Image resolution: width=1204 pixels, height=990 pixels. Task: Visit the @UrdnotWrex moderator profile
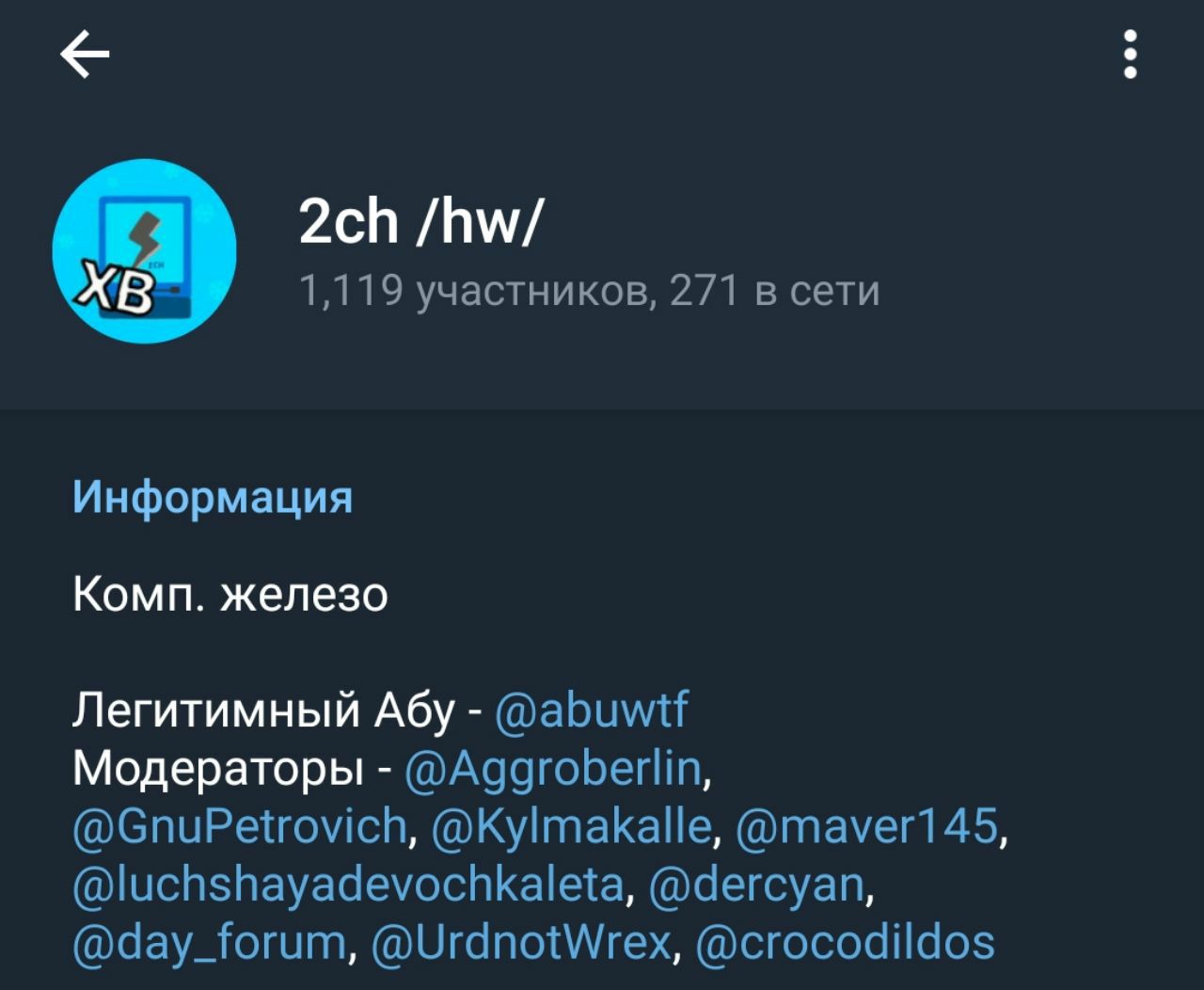pos(522,942)
